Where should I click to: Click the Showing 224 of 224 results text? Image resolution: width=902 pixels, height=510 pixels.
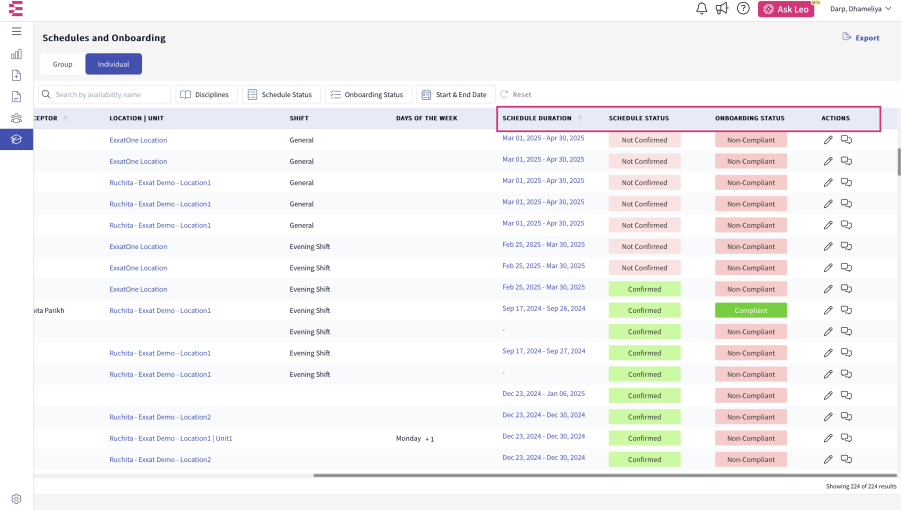coord(861,486)
